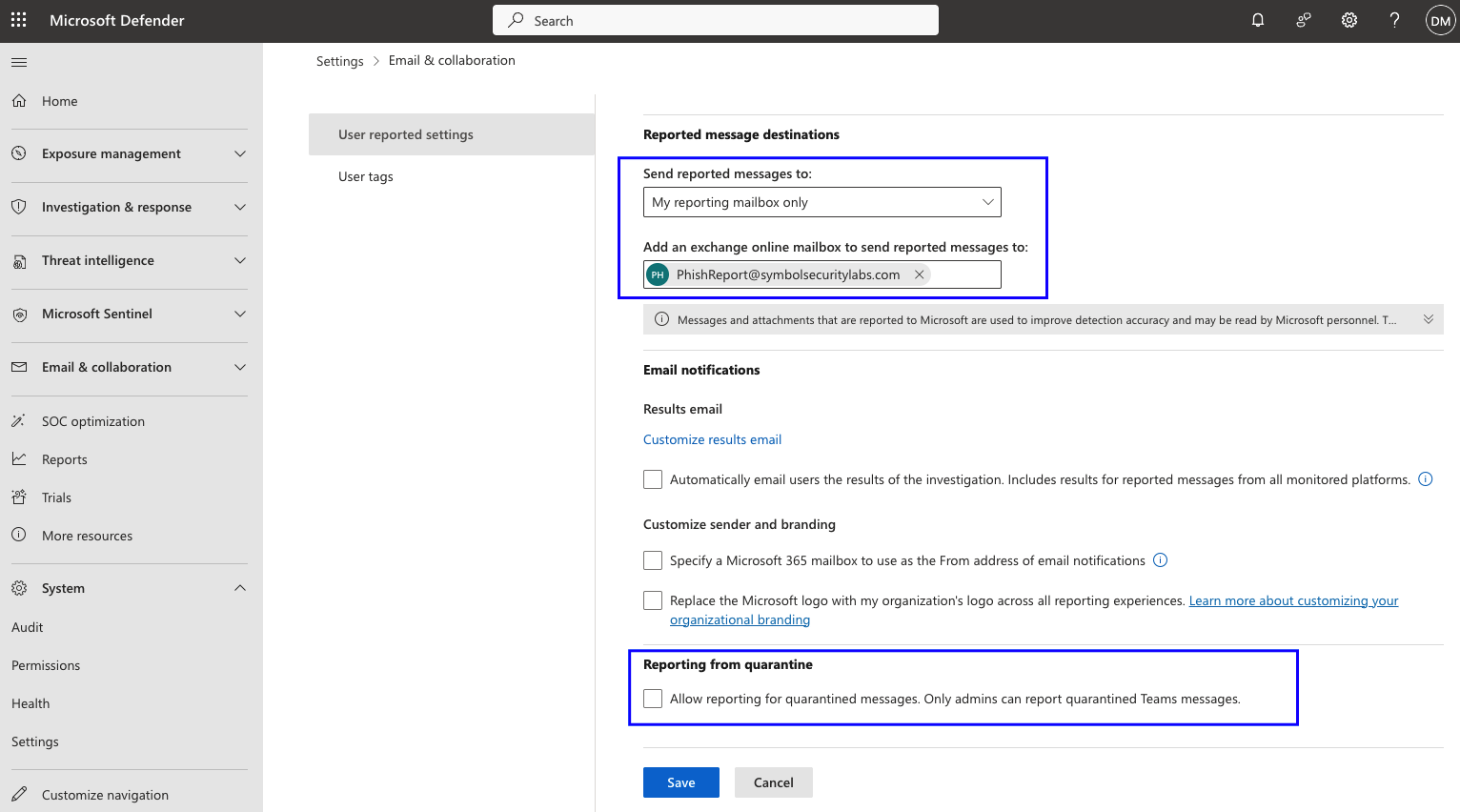Screen dimensions: 1460x812
Task: Open the Customize results email link
Action: pyautogui.click(x=712, y=439)
